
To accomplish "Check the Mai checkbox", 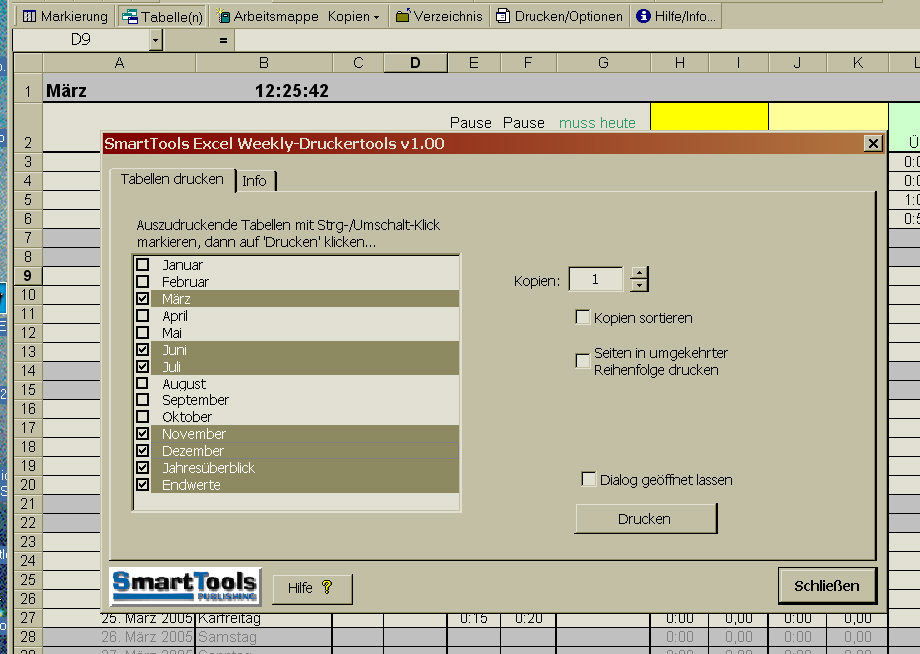I will [143, 333].
